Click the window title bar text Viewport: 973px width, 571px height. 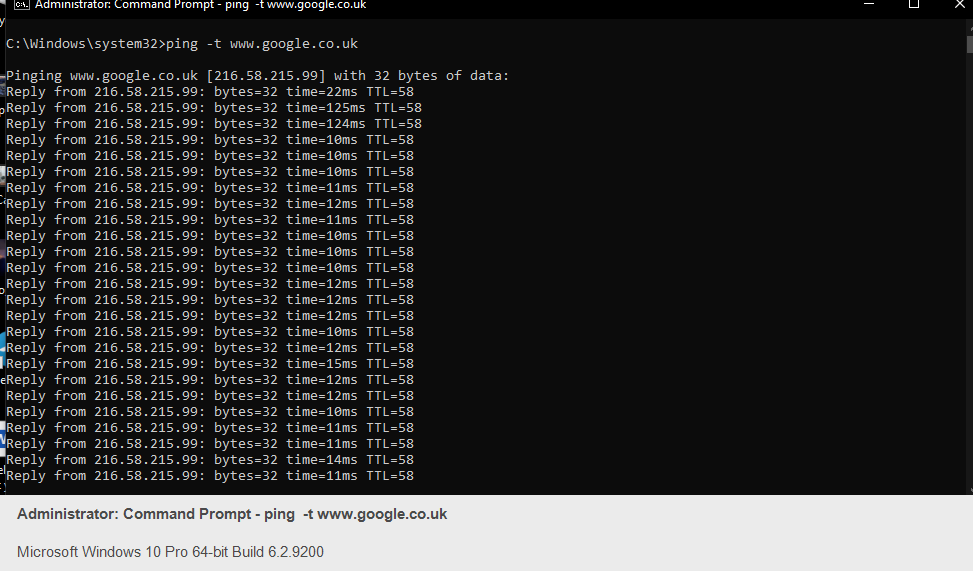click(x=200, y=5)
